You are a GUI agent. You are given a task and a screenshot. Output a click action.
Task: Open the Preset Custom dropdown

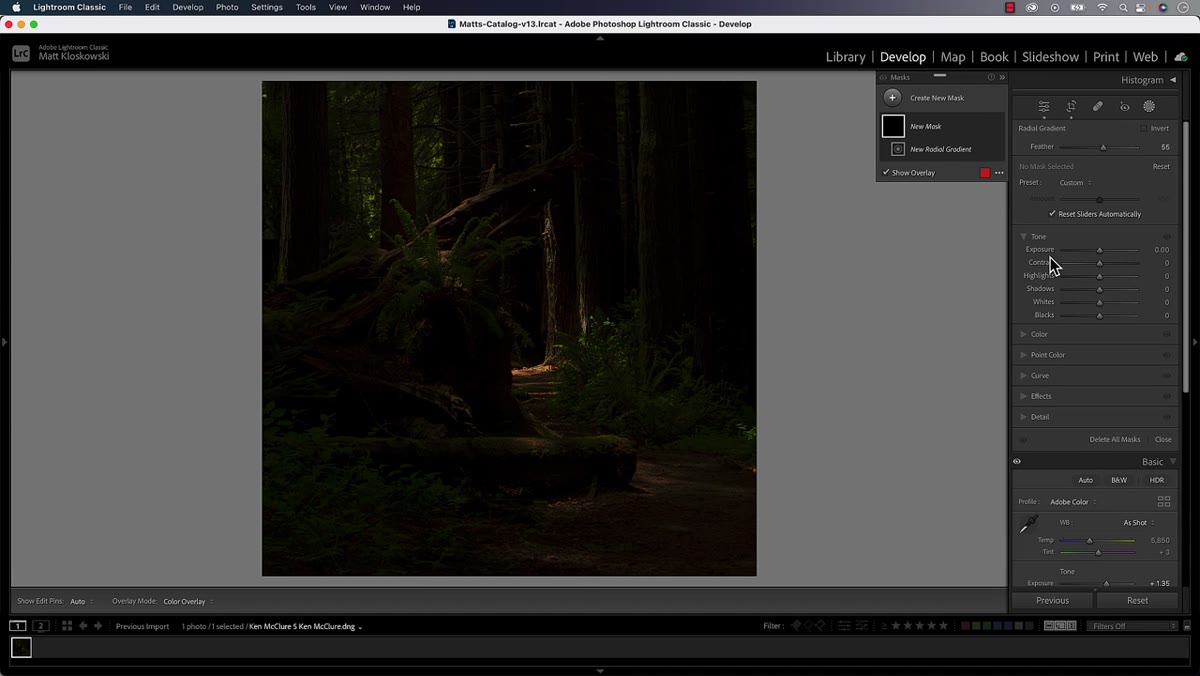click(x=1075, y=183)
